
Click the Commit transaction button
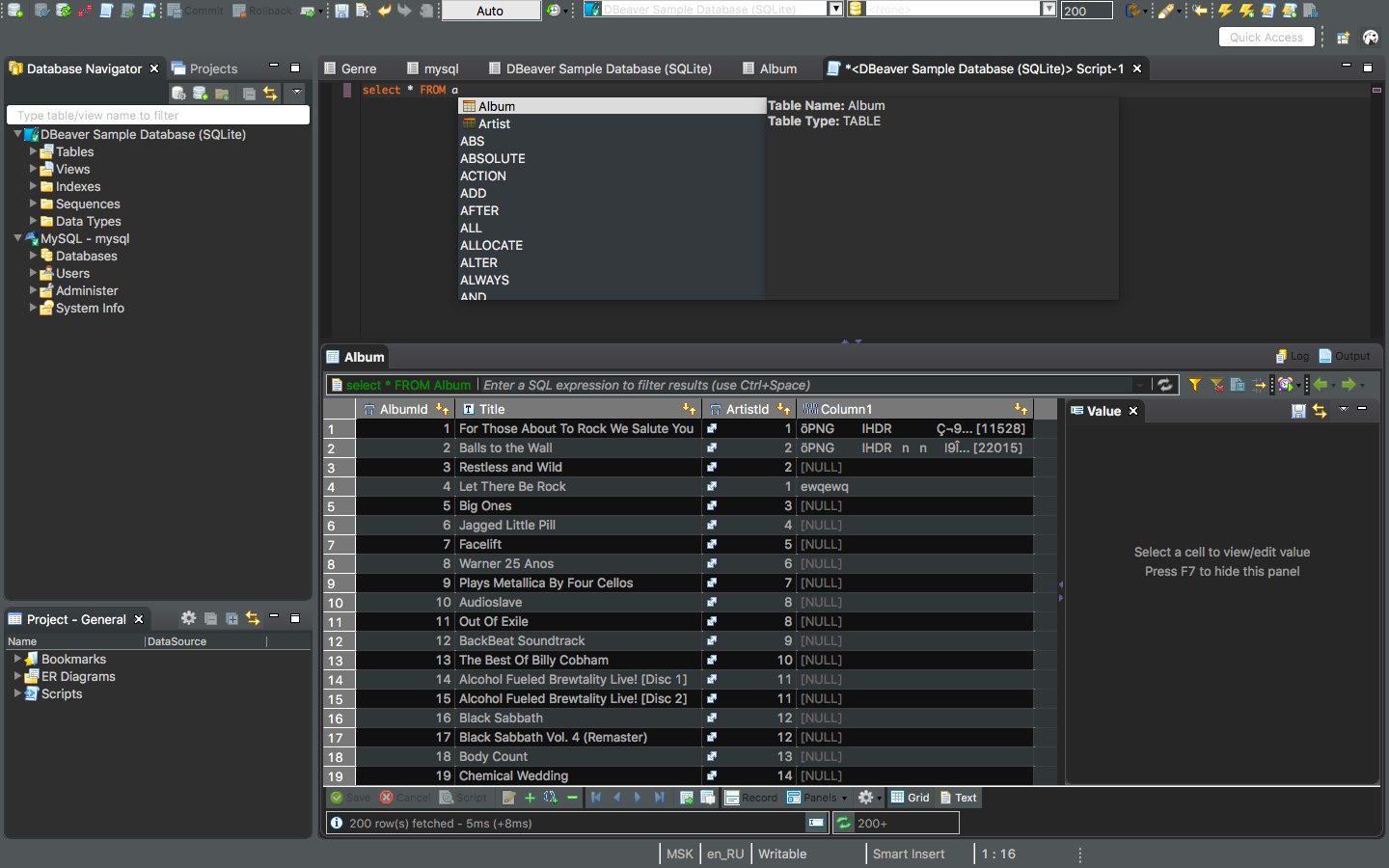[195, 11]
